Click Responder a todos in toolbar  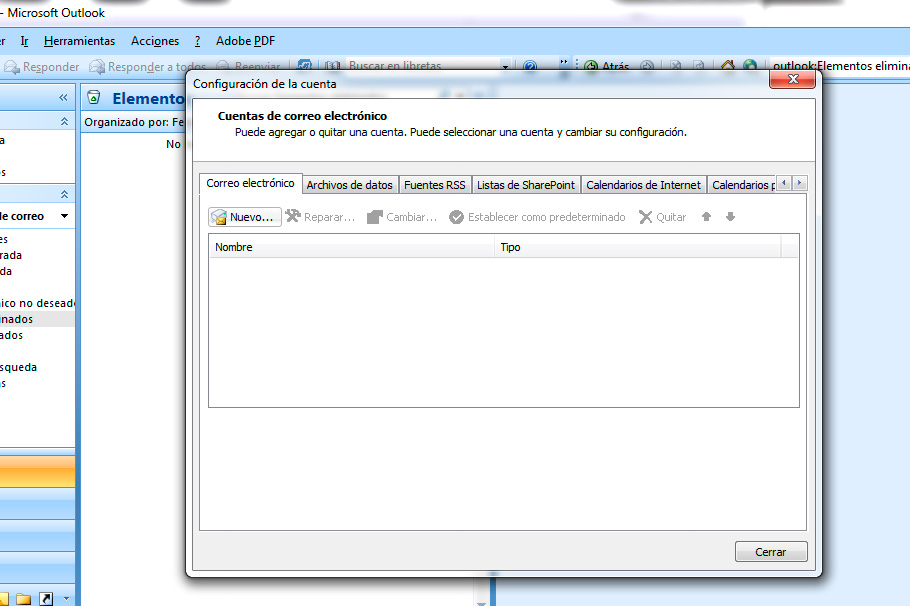147,67
